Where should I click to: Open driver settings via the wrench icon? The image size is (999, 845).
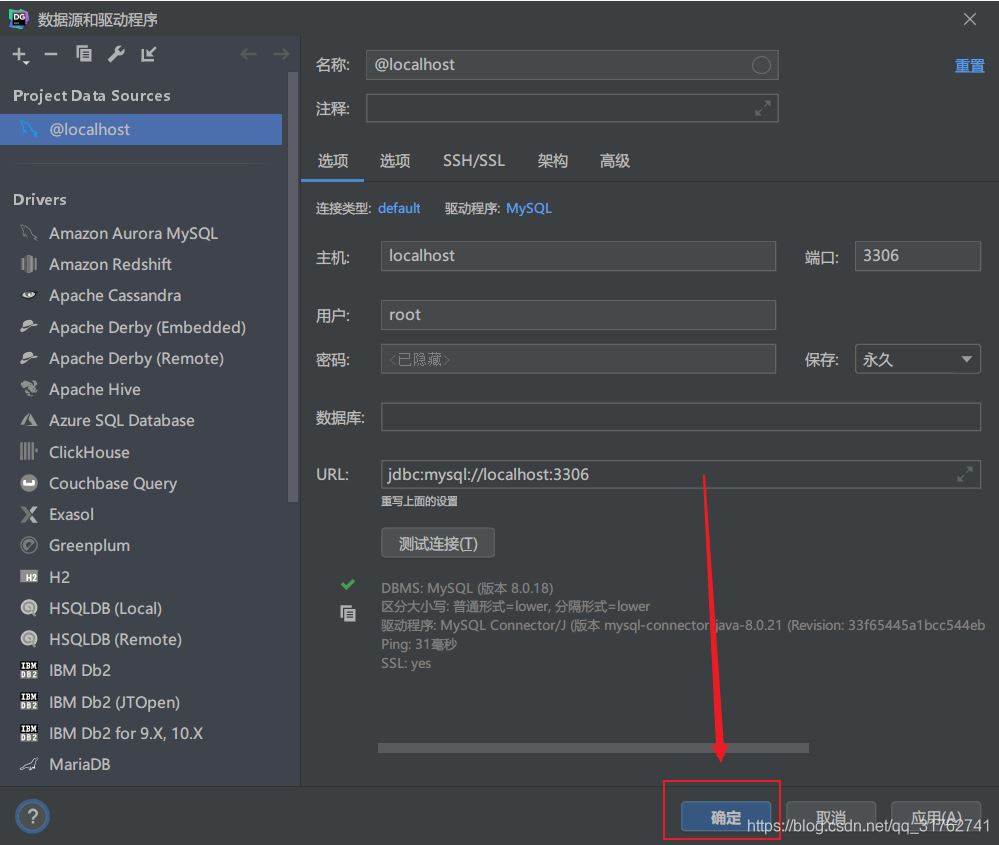pyautogui.click(x=116, y=55)
